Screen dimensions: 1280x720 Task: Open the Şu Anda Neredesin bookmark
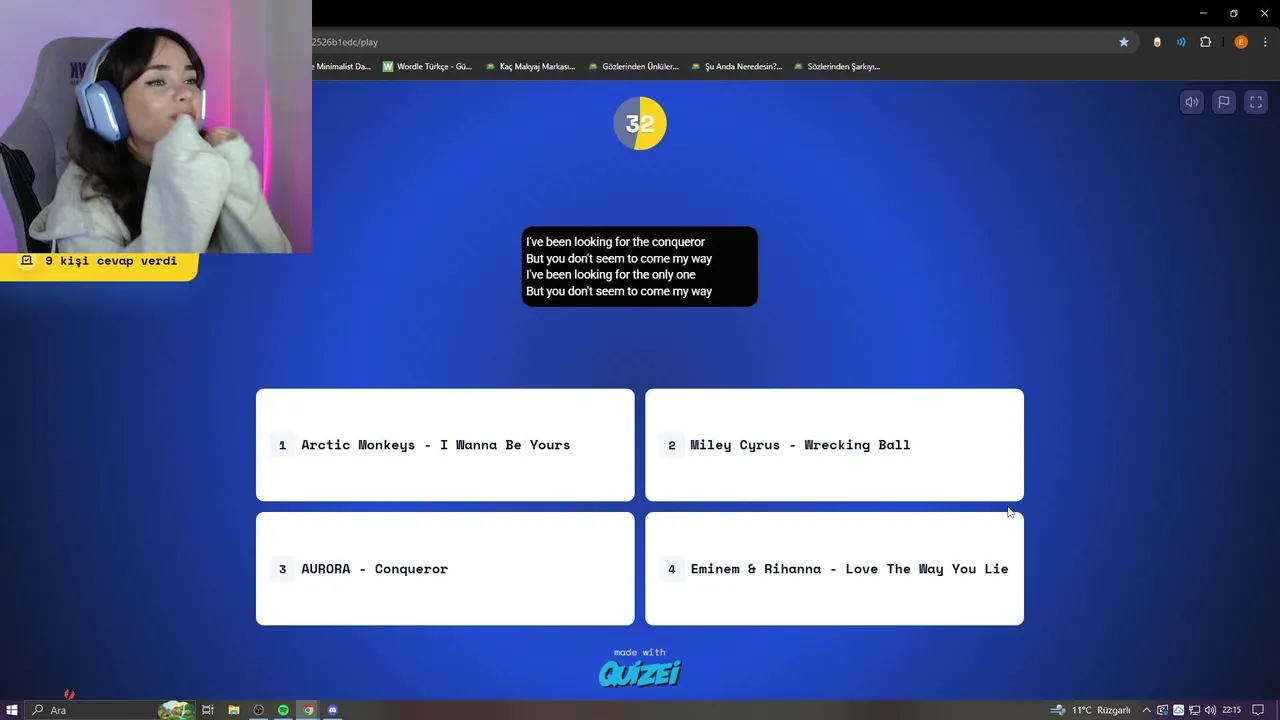pos(736,67)
